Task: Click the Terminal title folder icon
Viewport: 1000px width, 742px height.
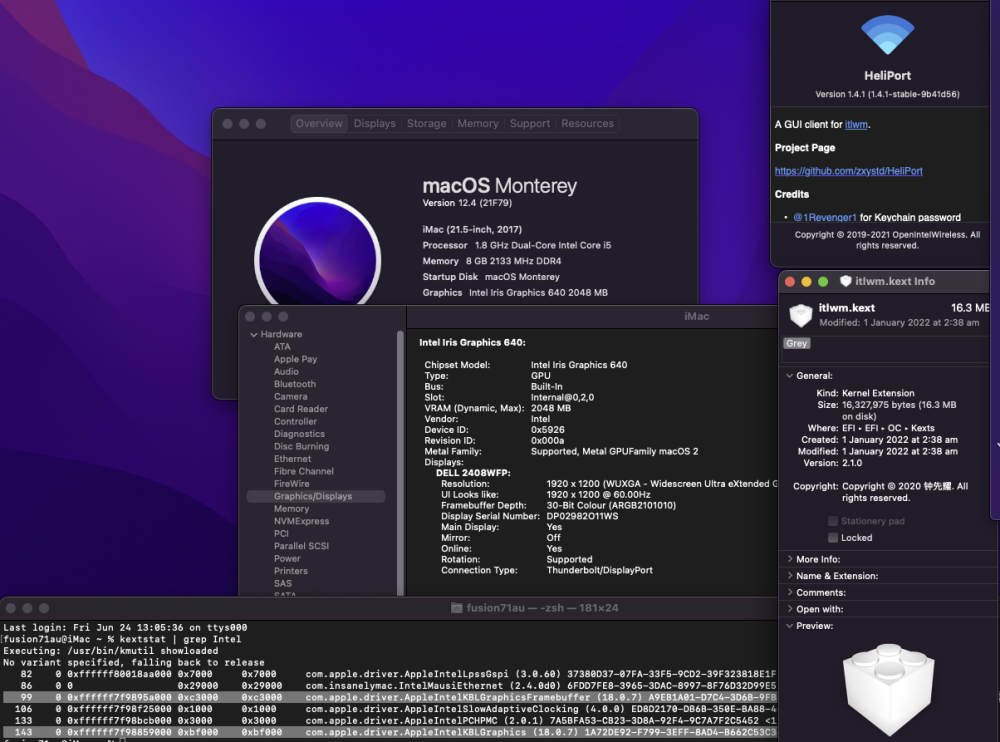Action: click(x=457, y=608)
